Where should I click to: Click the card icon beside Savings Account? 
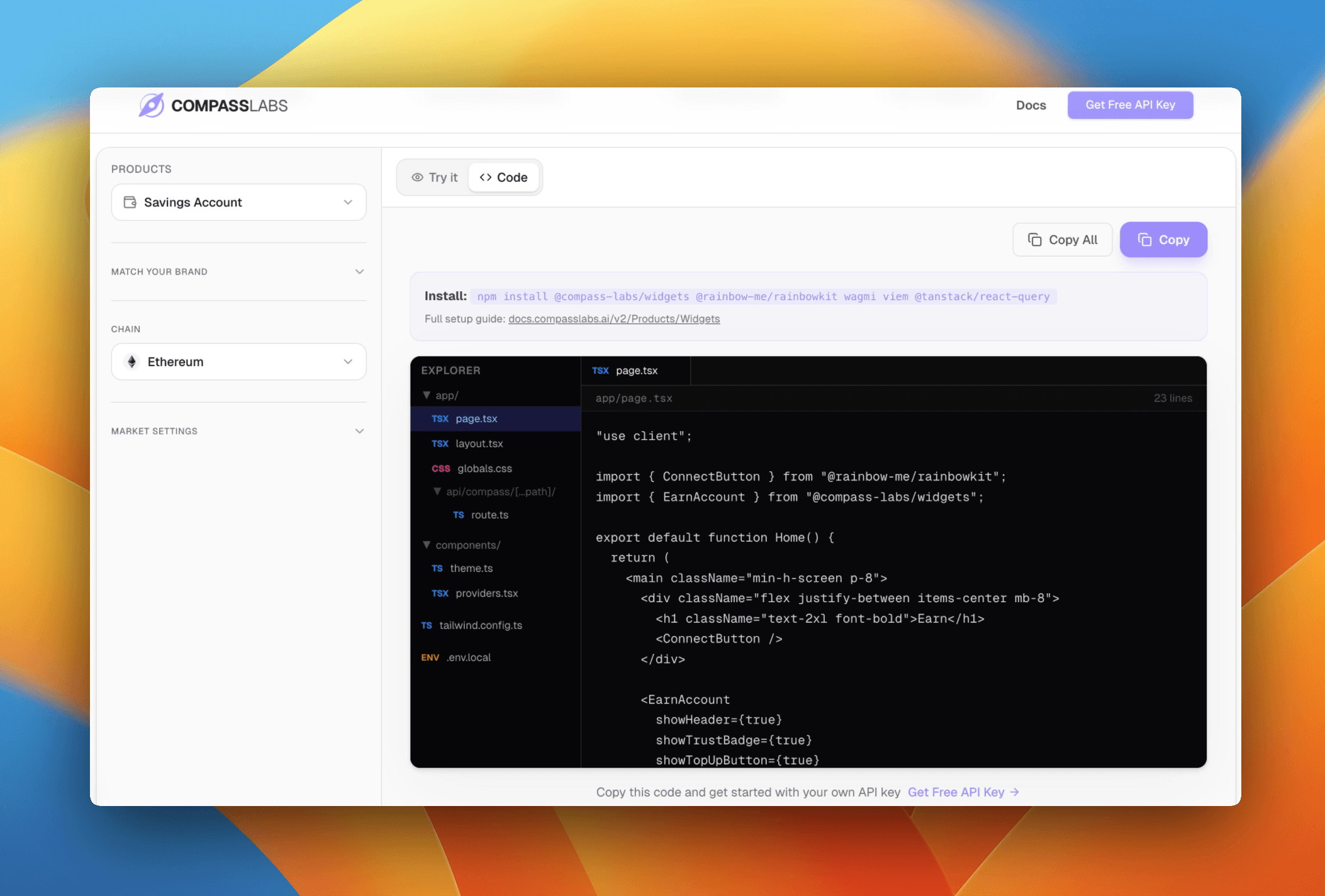[130, 201]
